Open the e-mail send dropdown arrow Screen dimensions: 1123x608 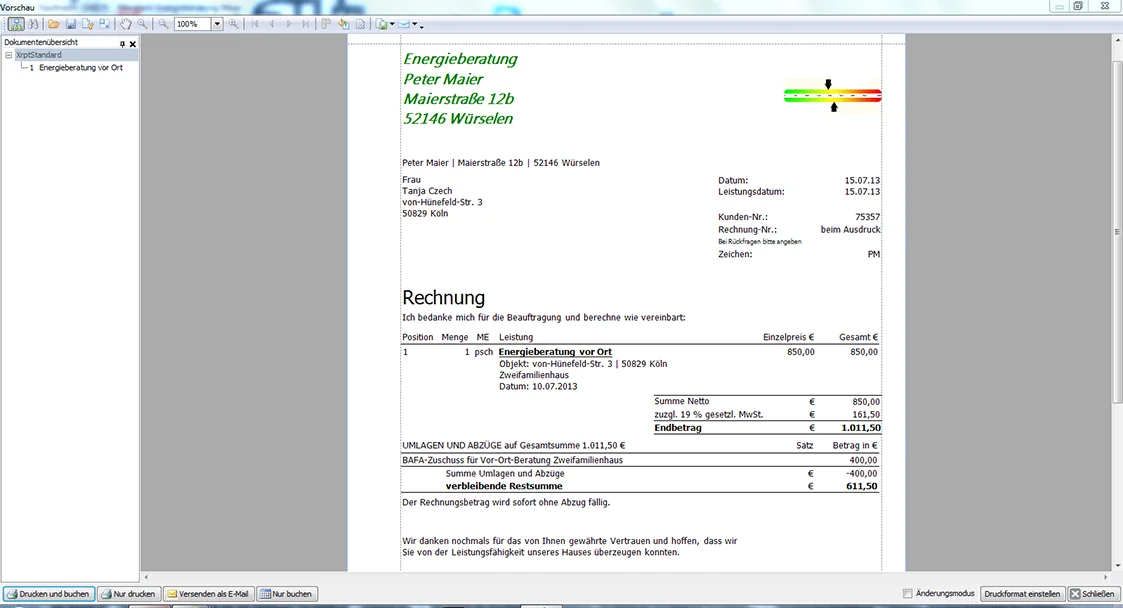[x=414, y=24]
